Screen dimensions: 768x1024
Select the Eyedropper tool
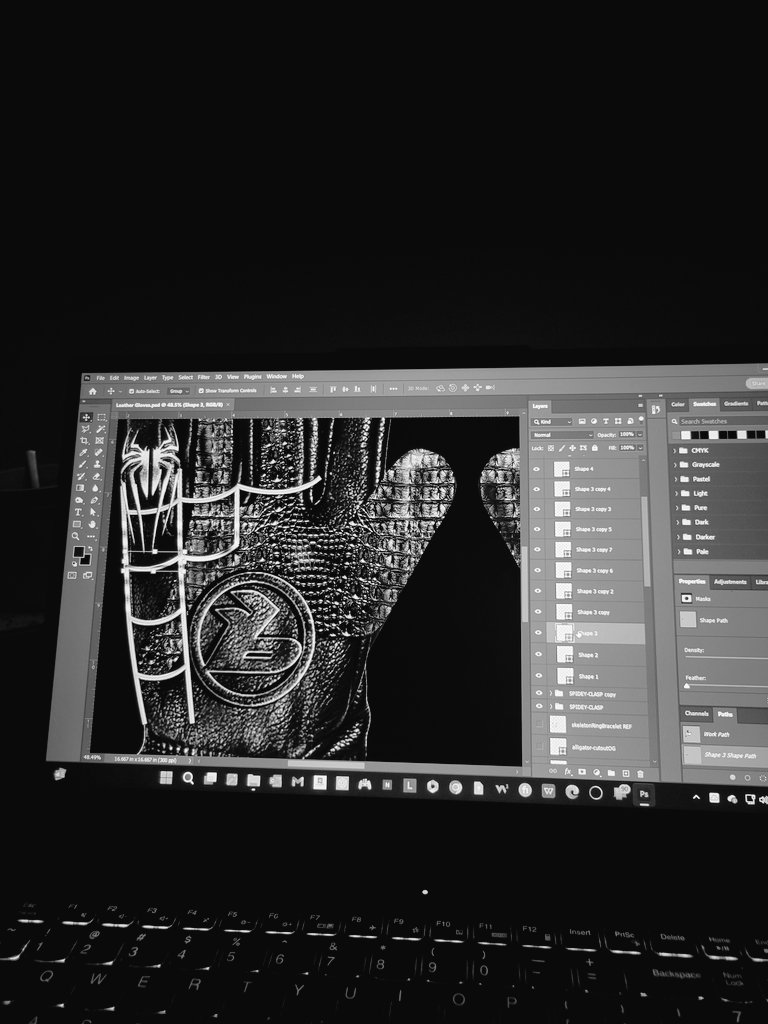[x=84, y=453]
